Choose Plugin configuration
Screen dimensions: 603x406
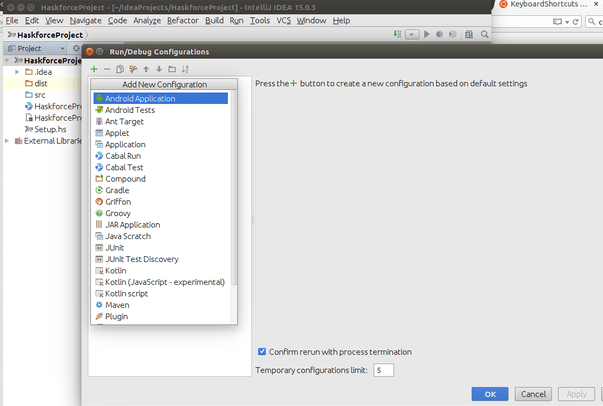coord(161,316)
